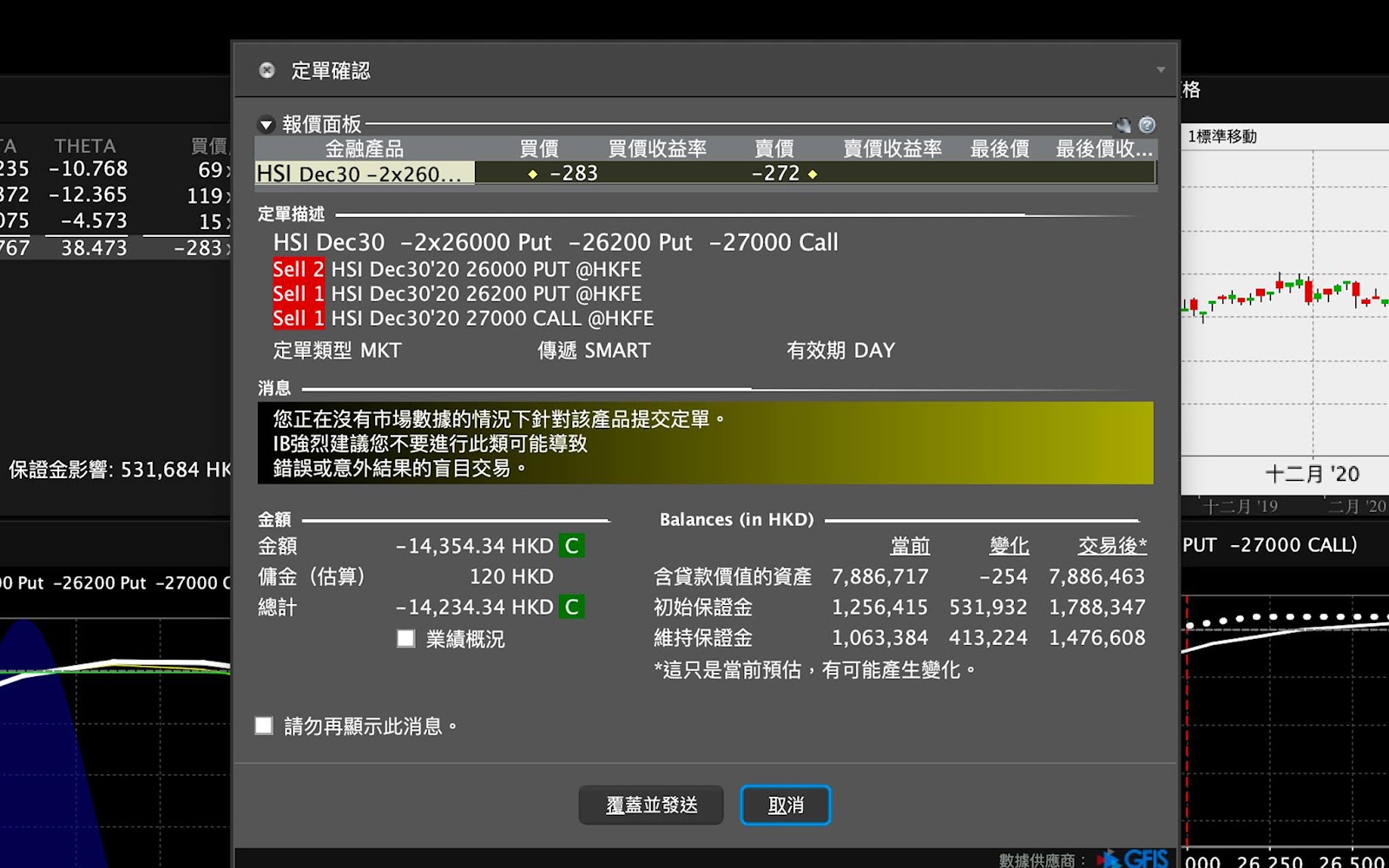
Task: Enable the 業績概況 checkbox
Action: pyautogui.click(x=405, y=639)
